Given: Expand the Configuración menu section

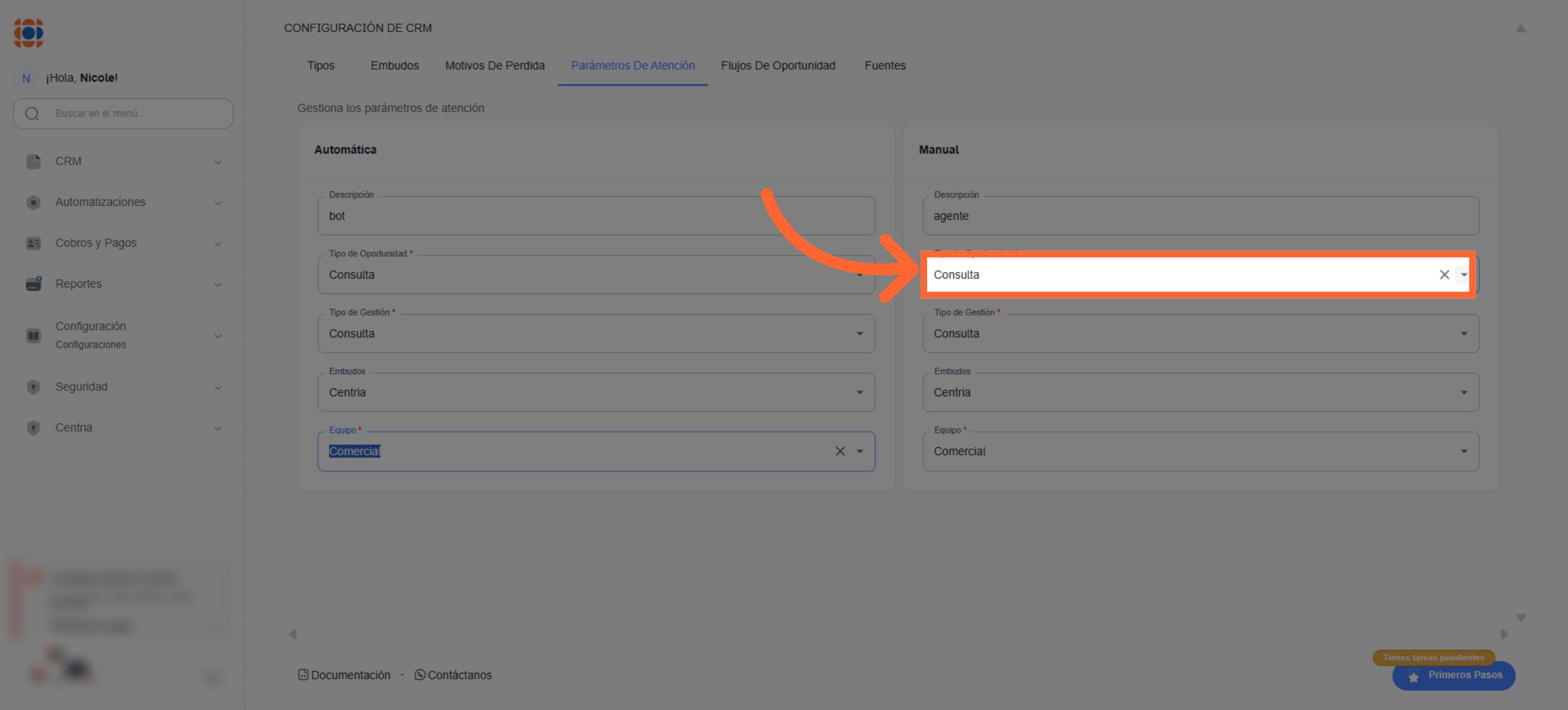Looking at the screenshot, I should pos(218,335).
